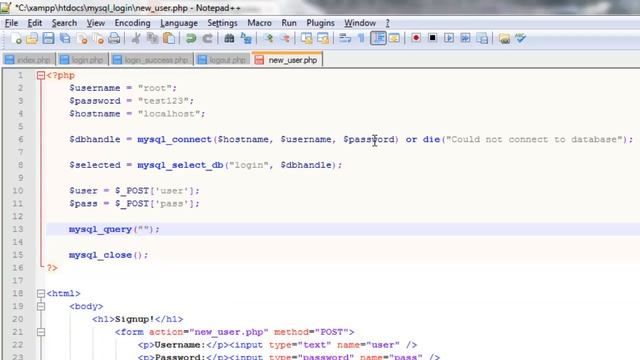Save the current file with Save icon

pos(48,38)
